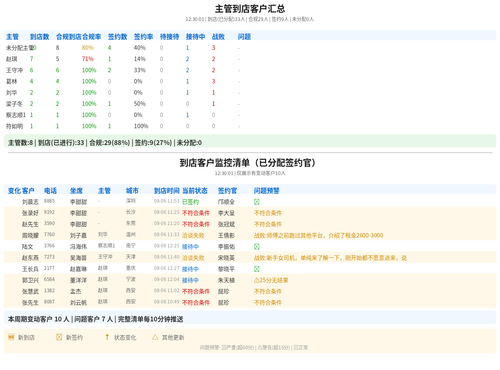This screenshot has width=500, height=370.
Task: Click the 50% sign rate value
Action: [x=140, y=104]
